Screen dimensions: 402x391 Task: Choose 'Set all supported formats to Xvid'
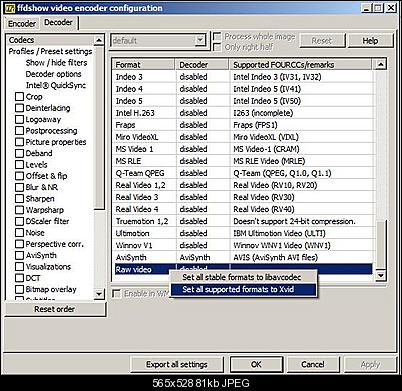(243, 289)
